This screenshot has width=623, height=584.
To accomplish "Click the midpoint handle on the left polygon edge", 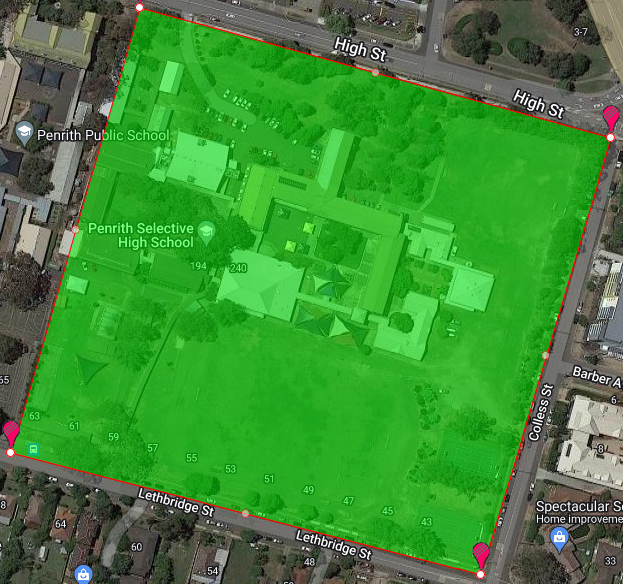I will pos(75,230).
